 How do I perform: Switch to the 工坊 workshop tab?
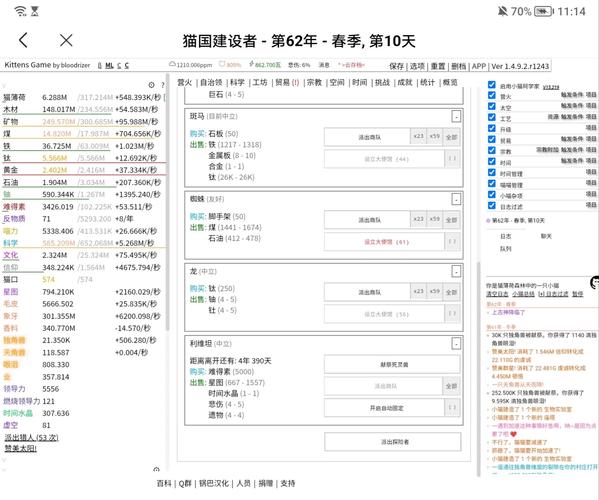[260, 83]
